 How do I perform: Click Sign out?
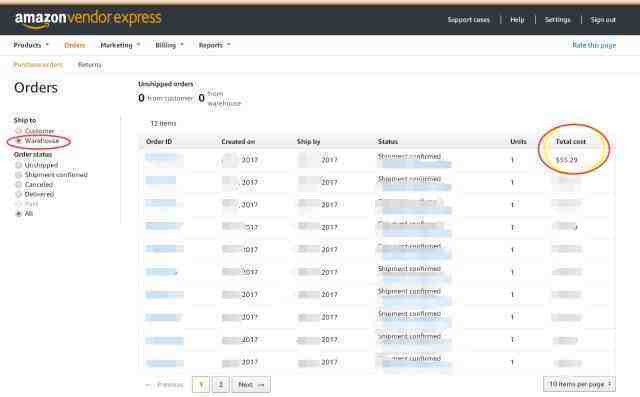click(x=603, y=20)
